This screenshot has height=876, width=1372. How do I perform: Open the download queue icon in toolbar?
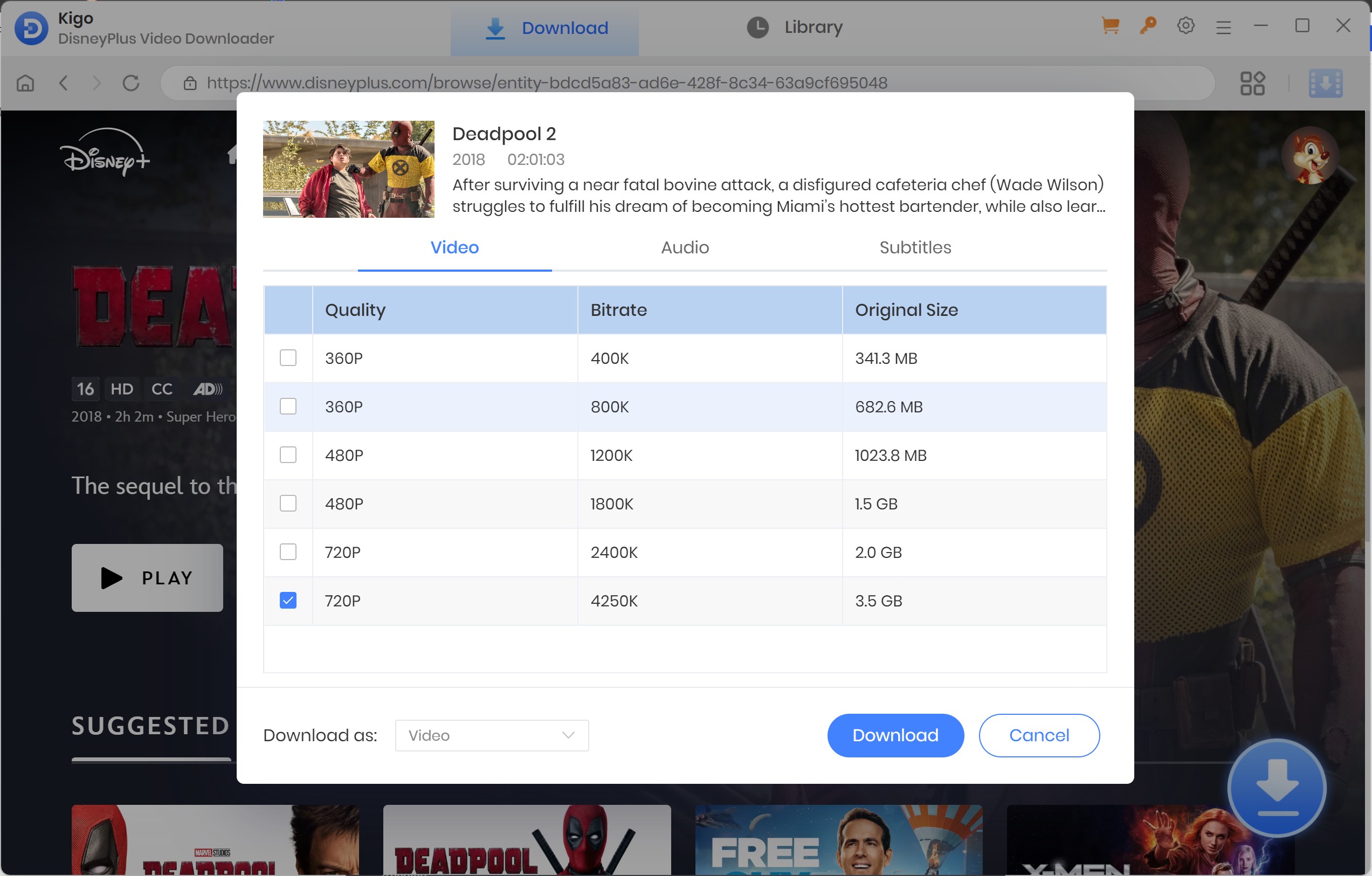click(1325, 83)
